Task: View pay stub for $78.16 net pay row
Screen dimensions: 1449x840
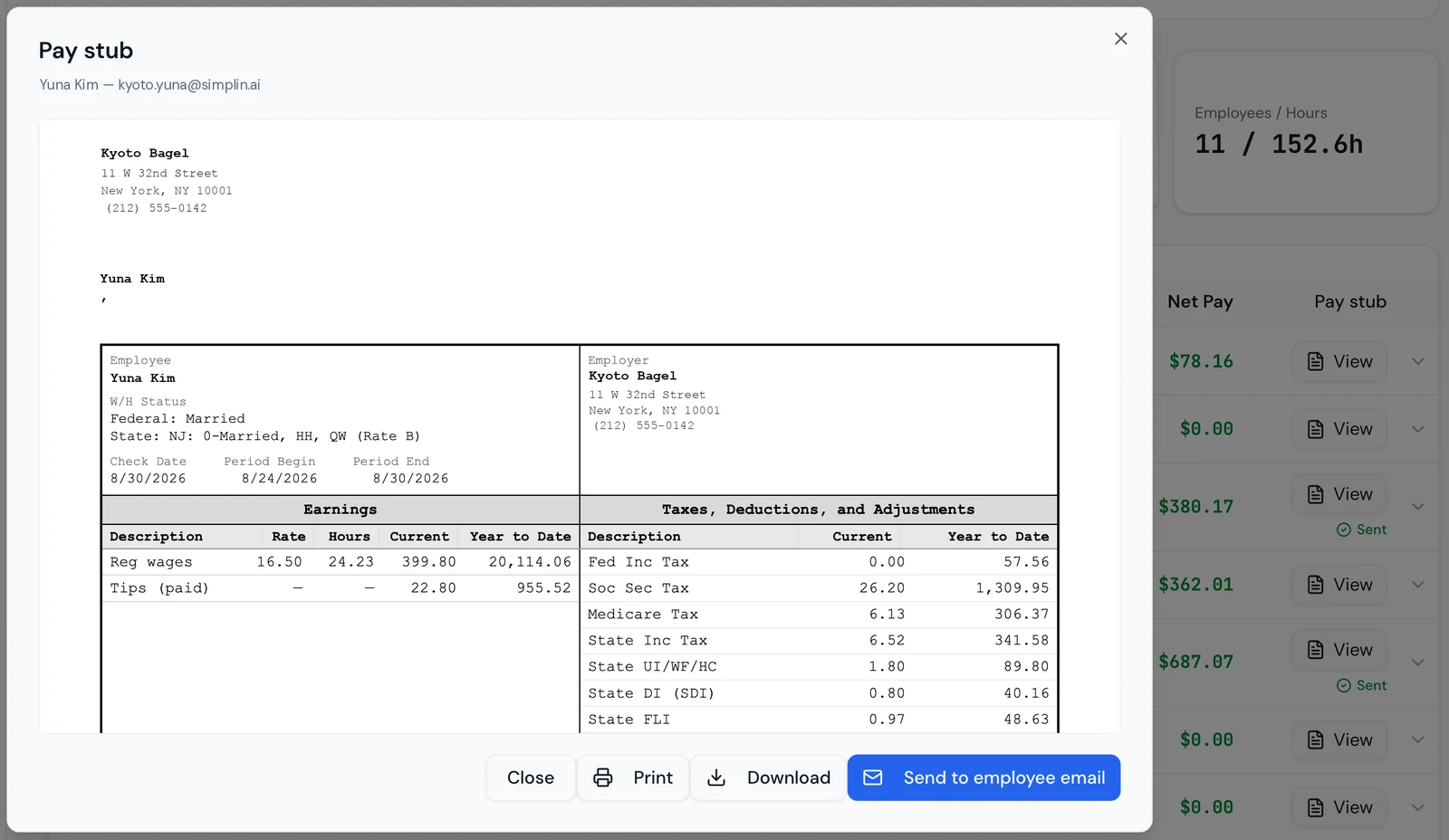Action: point(1339,361)
